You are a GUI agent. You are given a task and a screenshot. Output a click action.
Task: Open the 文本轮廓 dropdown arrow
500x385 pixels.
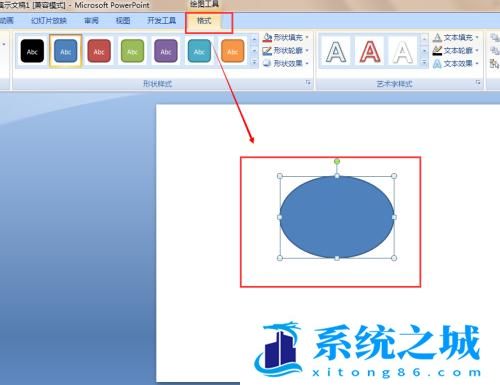pos(477,51)
